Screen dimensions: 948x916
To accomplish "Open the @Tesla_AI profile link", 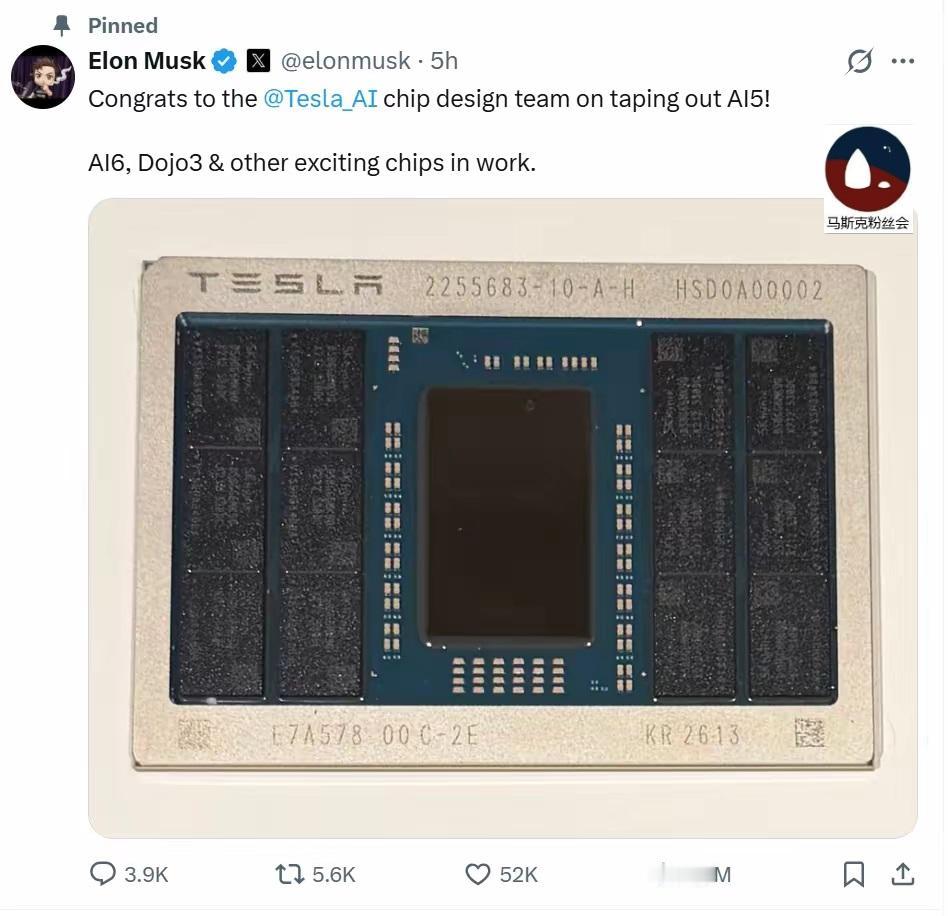I will (x=320, y=98).
